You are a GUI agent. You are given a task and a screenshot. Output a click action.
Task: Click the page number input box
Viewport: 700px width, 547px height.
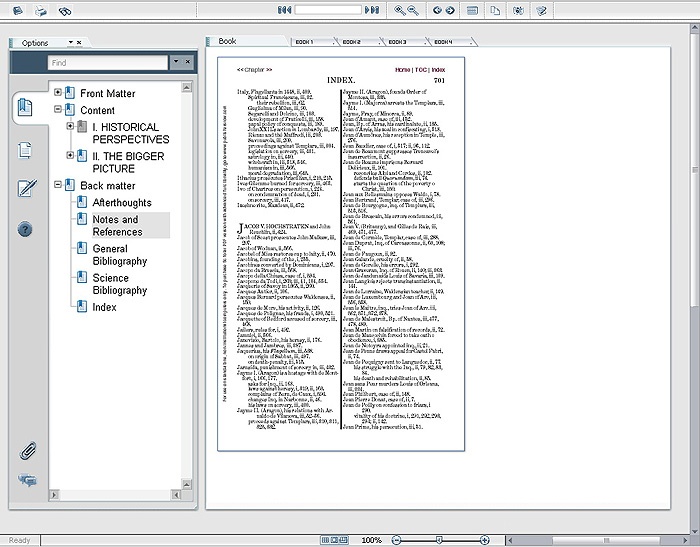(328, 10)
